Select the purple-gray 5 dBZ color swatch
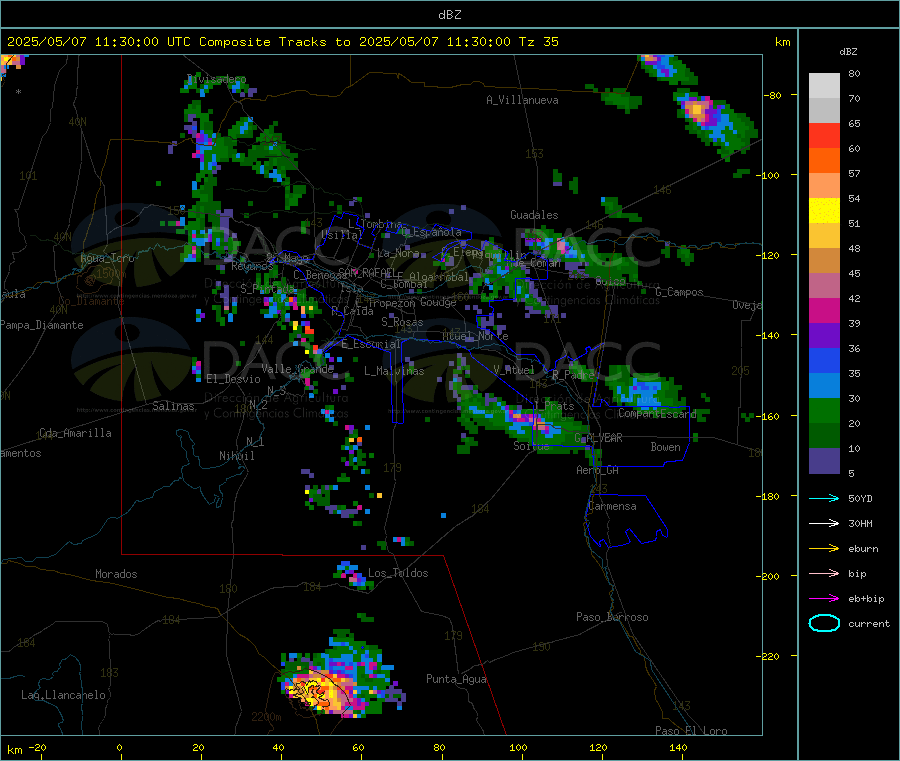The height and width of the screenshot is (761, 900). click(x=824, y=461)
